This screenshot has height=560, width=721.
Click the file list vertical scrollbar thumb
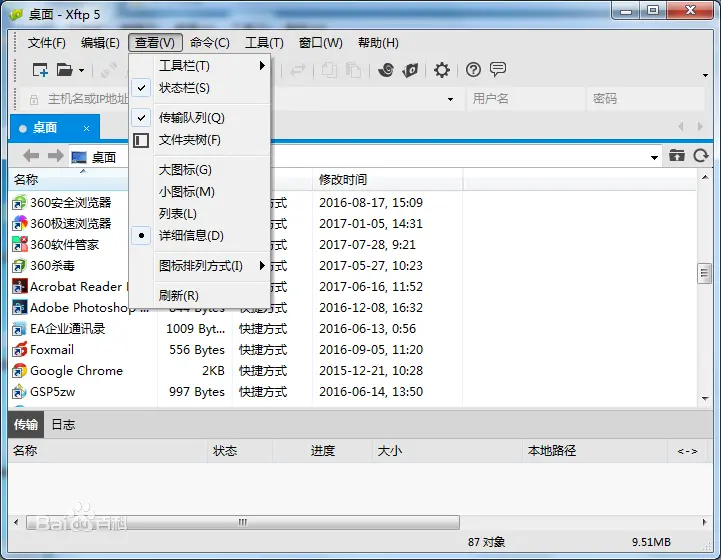704,274
